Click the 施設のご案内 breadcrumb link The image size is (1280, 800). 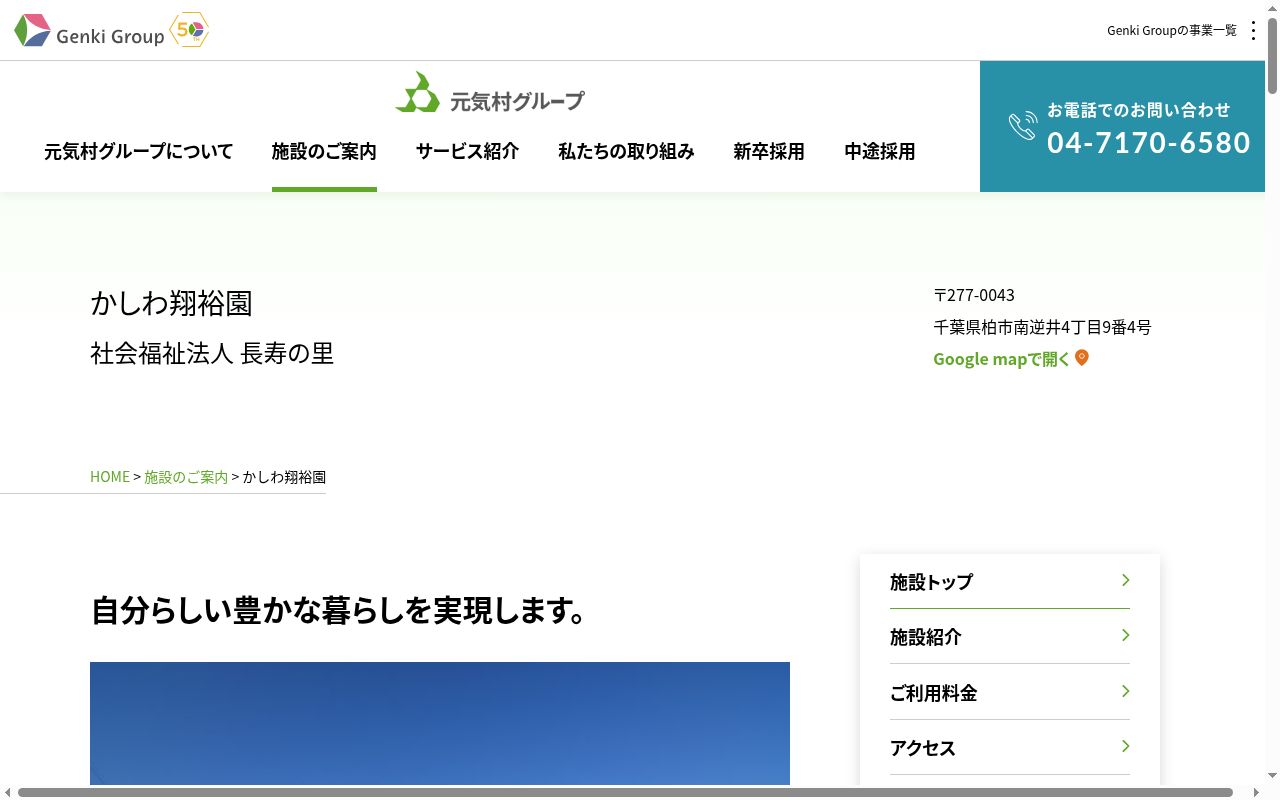coord(186,477)
